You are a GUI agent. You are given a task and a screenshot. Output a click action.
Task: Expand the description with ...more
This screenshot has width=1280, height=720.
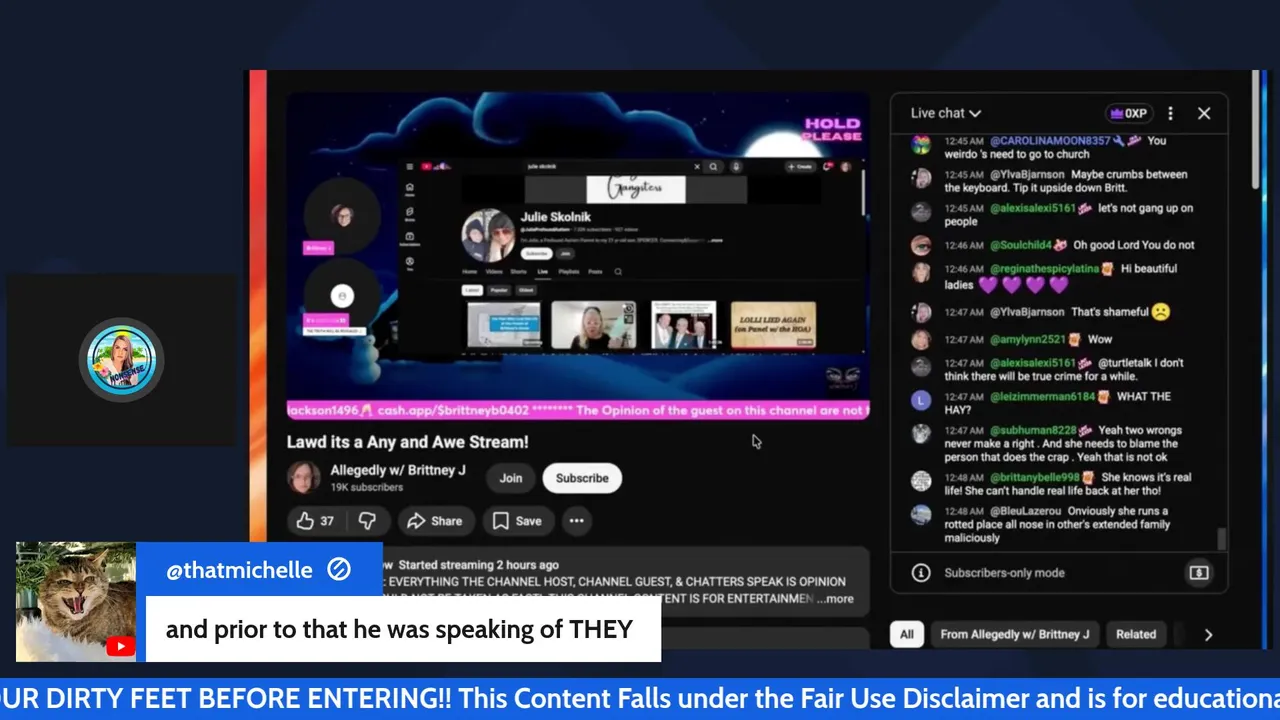pos(835,599)
